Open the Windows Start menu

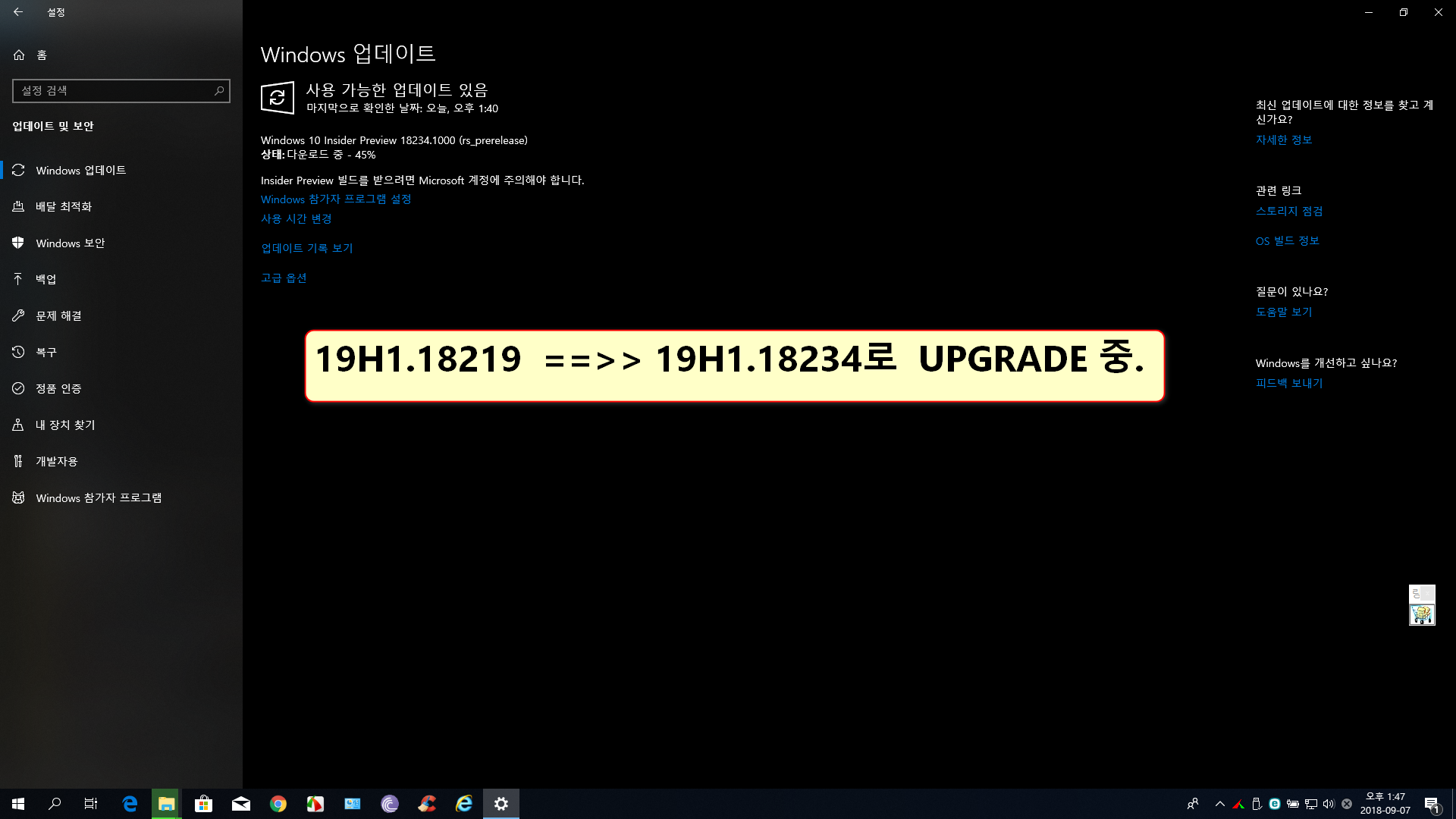click(18, 804)
